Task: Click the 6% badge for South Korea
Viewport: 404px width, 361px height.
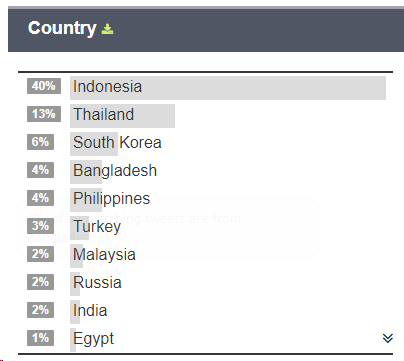Action: click(40, 142)
